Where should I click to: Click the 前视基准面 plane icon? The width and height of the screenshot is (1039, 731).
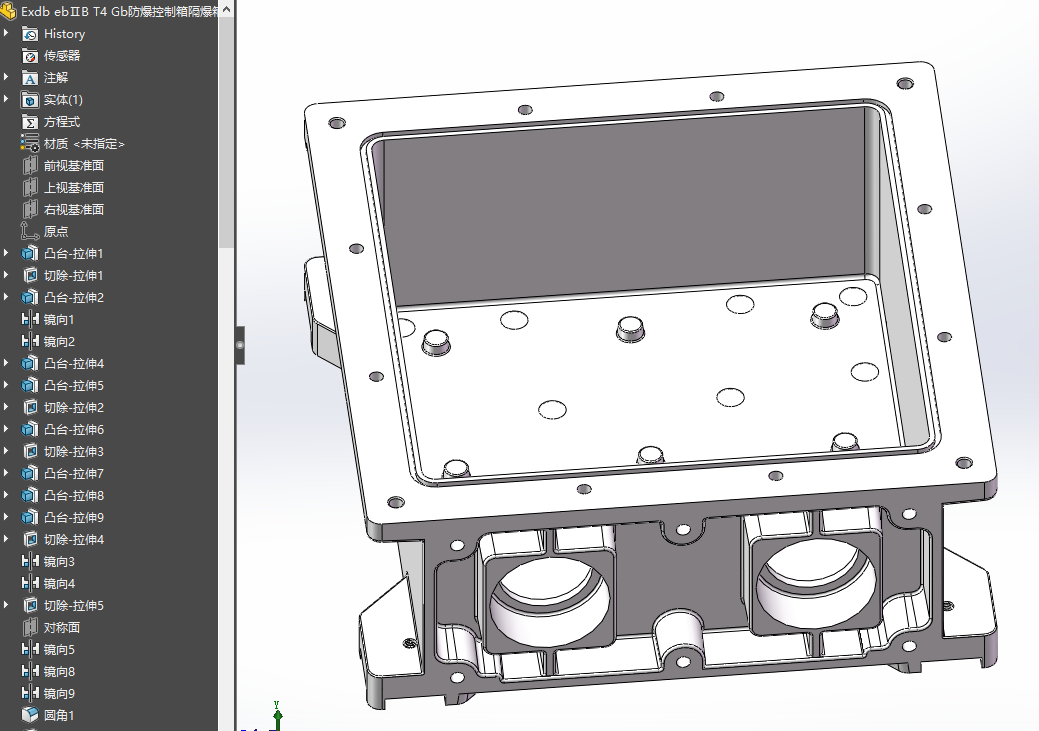(x=30, y=166)
